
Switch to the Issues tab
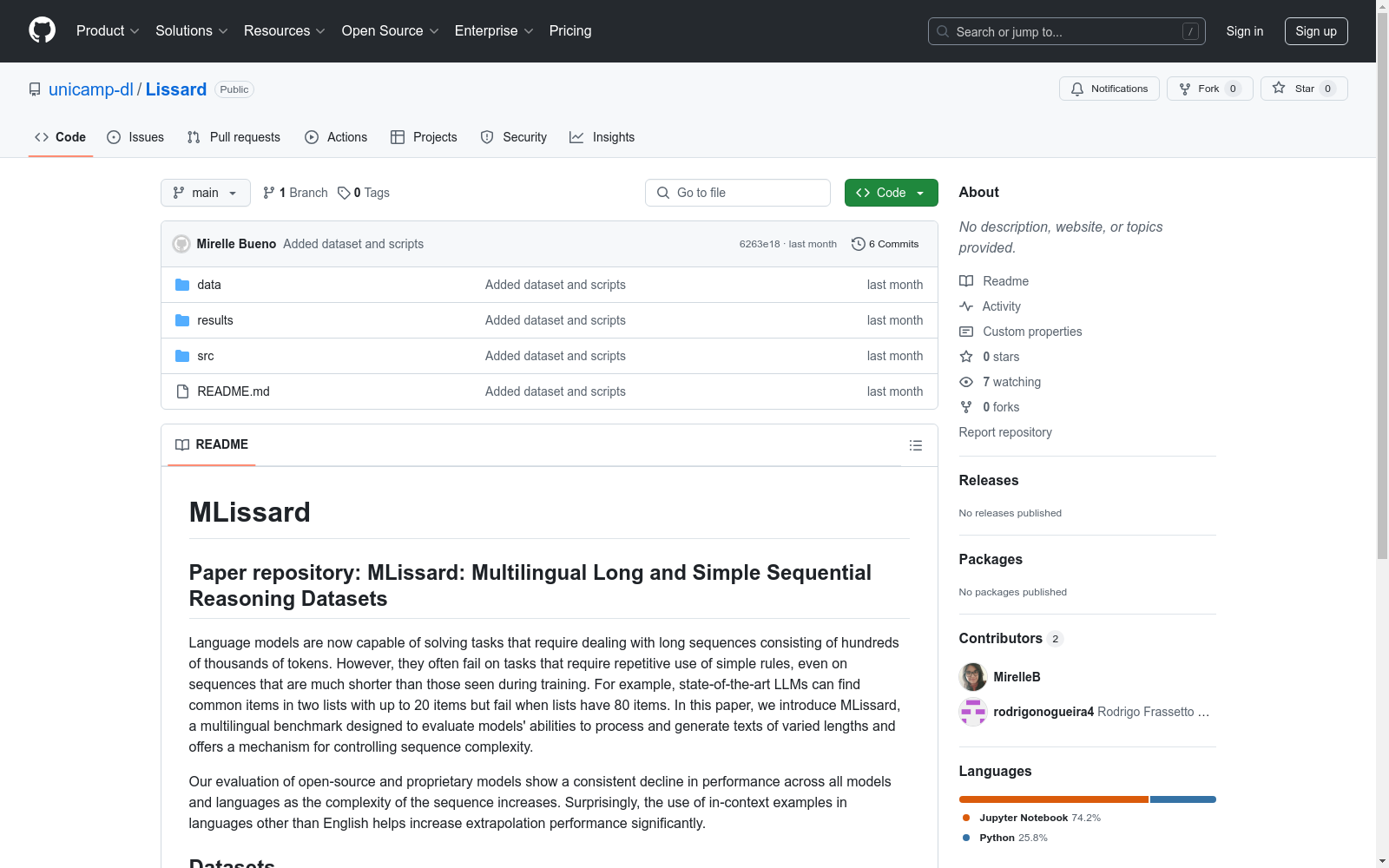(x=135, y=137)
